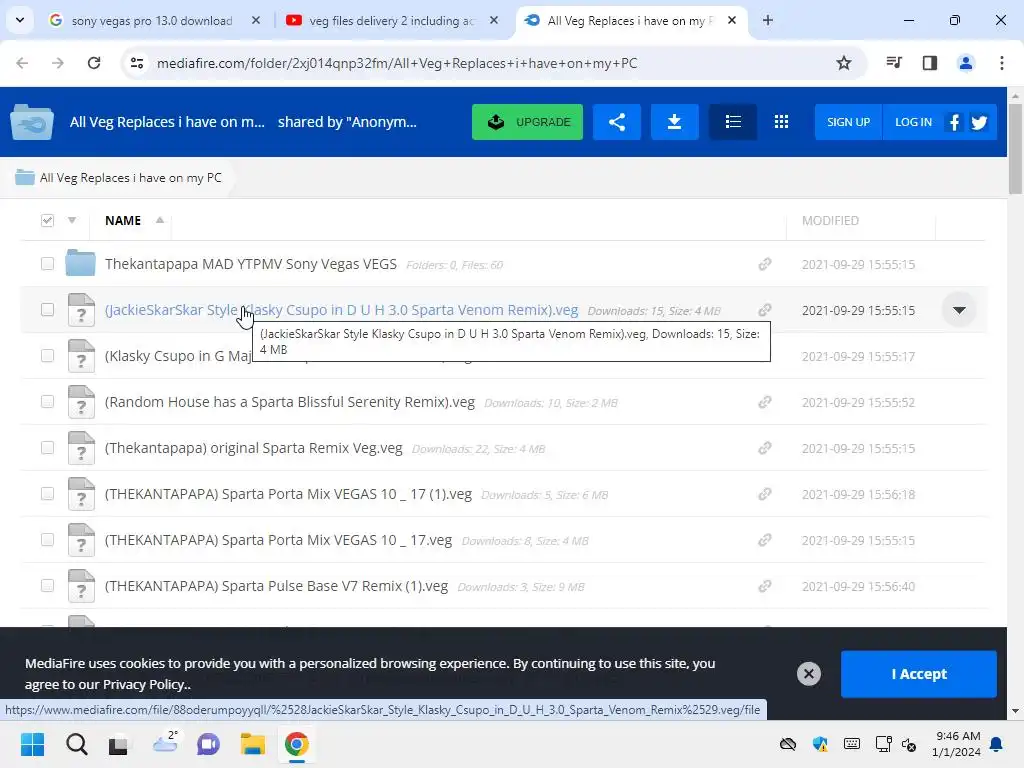Open File Explorer from taskbar

253,744
